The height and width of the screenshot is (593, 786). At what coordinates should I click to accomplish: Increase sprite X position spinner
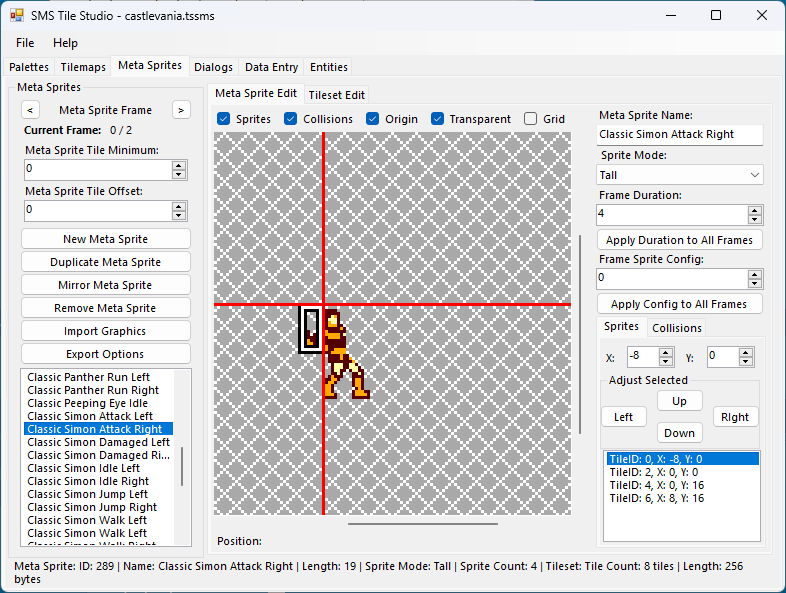click(666, 353)
